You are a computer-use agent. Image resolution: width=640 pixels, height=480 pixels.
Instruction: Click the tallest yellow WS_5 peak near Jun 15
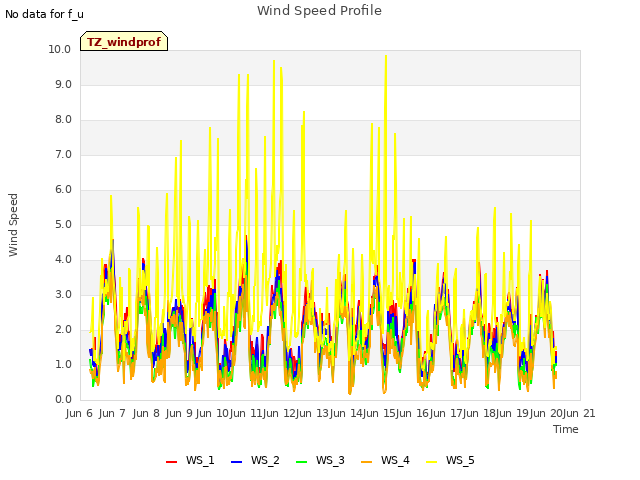386,56
